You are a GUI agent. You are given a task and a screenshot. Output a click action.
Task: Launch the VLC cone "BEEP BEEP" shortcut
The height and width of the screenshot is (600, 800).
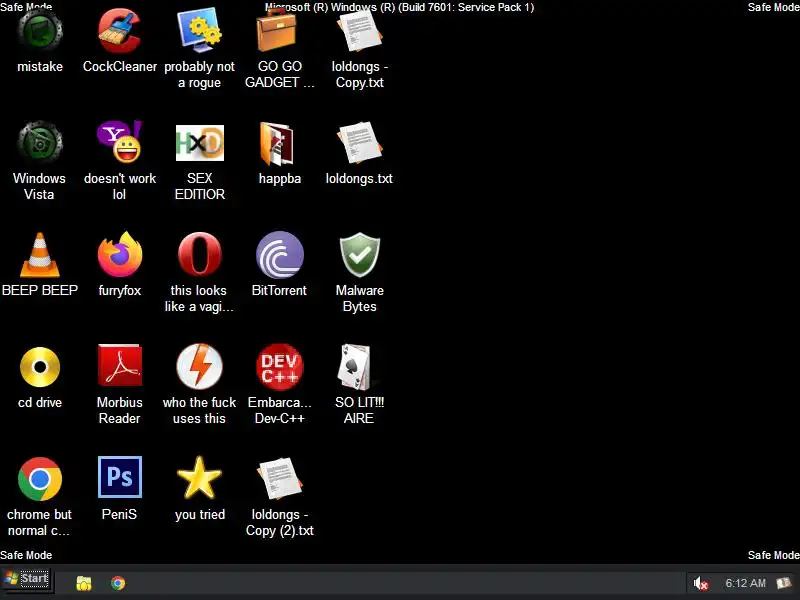40,255
